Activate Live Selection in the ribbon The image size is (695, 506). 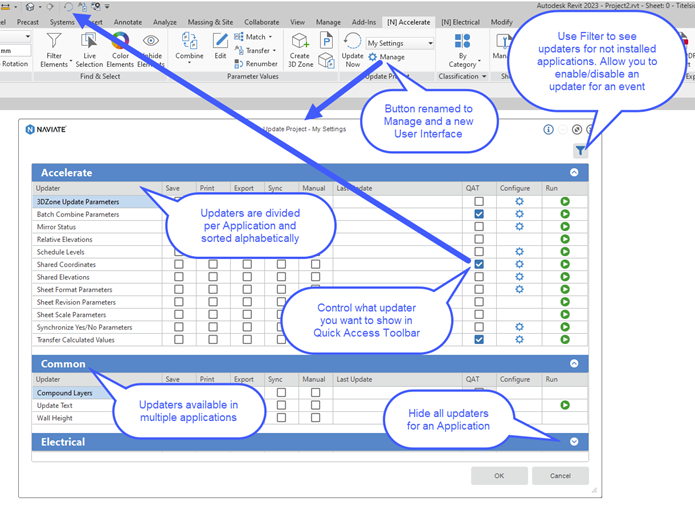pos(89,50)
